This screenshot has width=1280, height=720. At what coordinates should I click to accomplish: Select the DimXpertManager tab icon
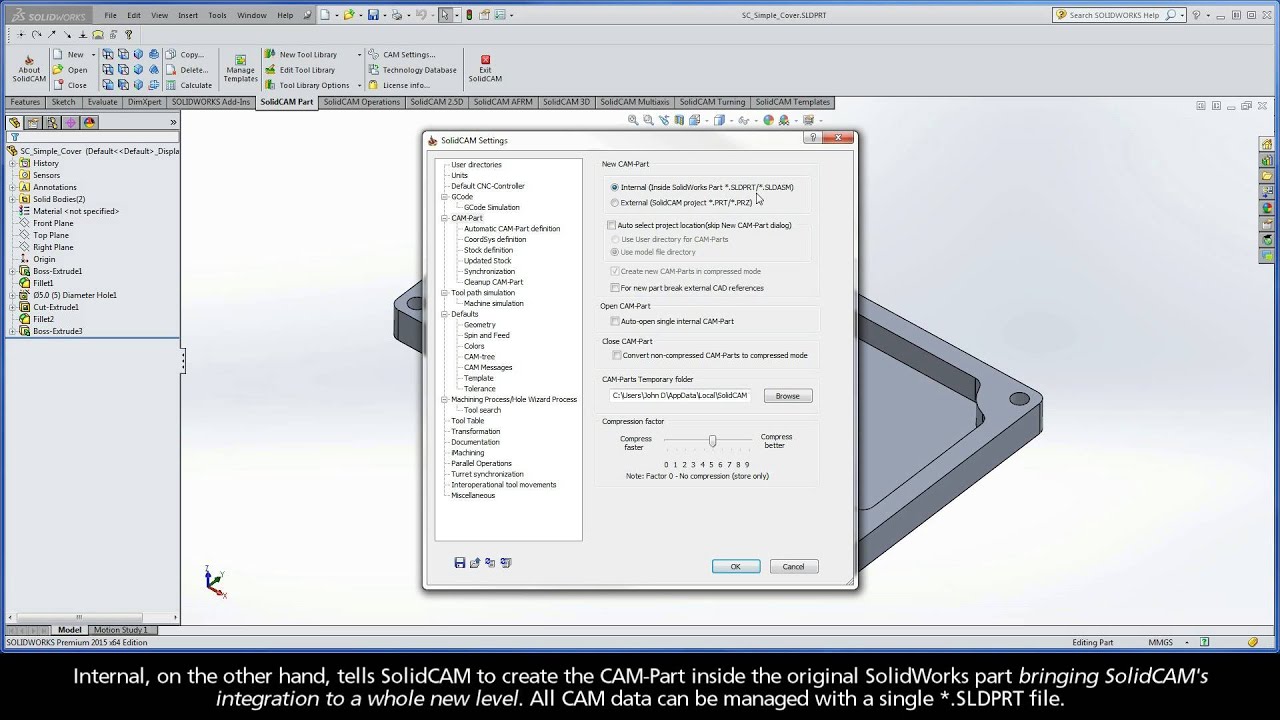[70, 122]
